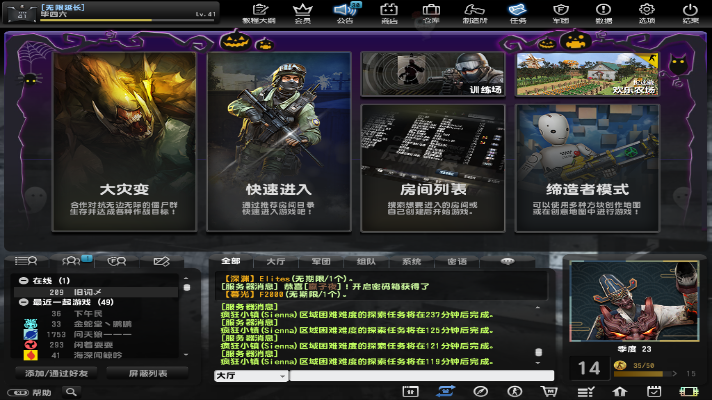Open the 快速进入 quick join tile
The image size is (712, 400).
tap(279, 140)
